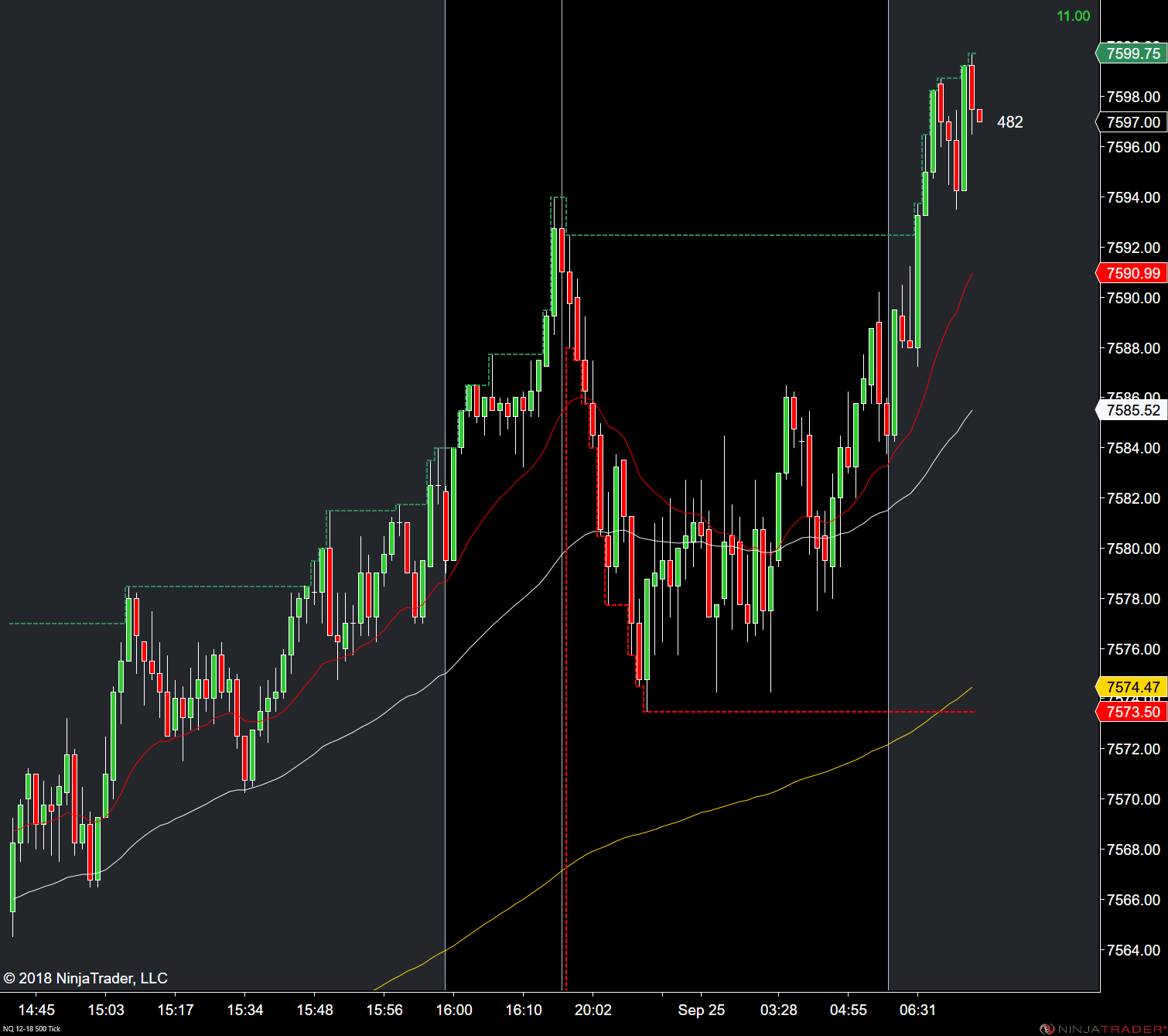Click the 482 tick counter text
This screenshot has height=1036, width=1168.
(x=1010, y=122)
